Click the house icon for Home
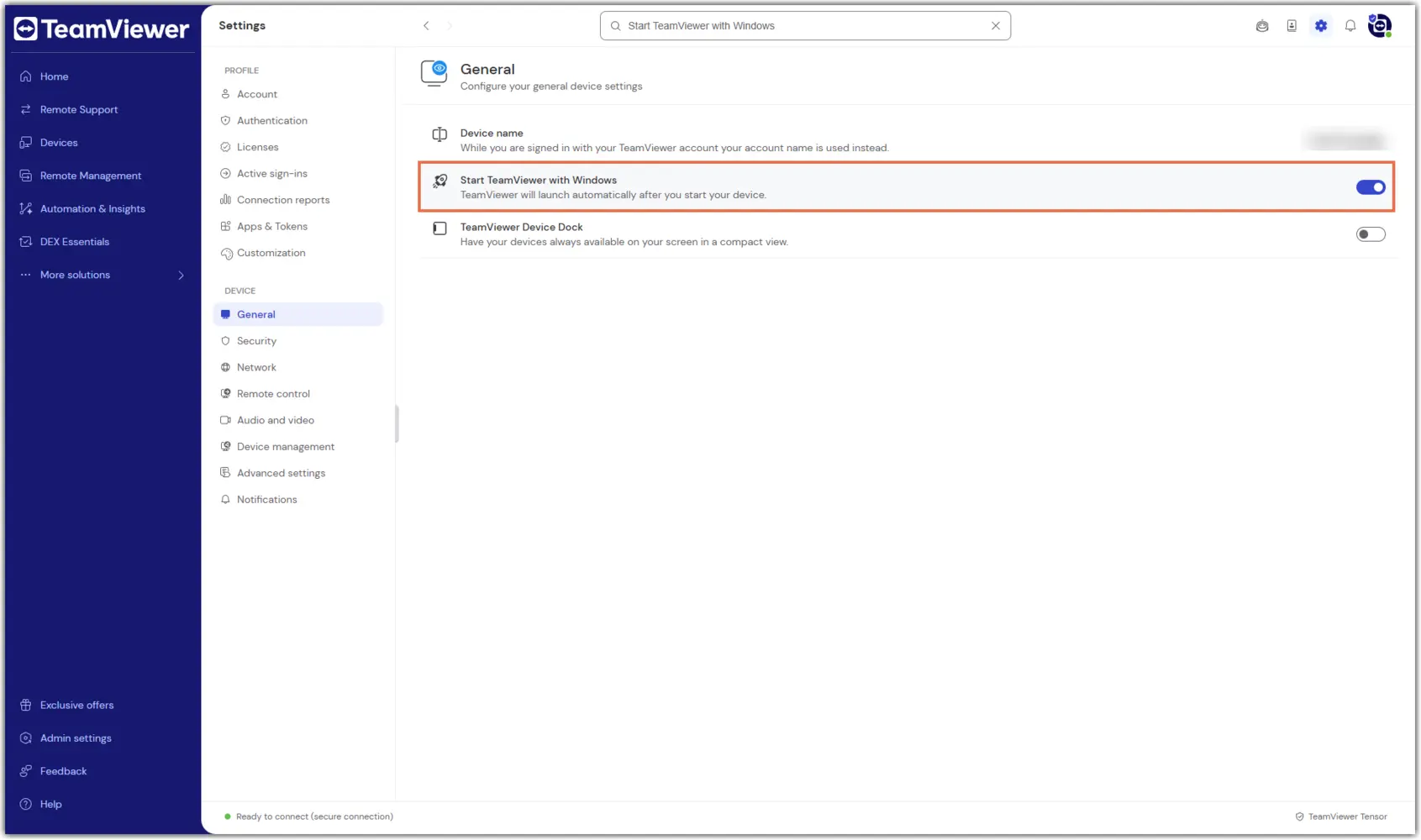Screen dimensions: 1421x840 pyautogui.click(x=26, y=76)
